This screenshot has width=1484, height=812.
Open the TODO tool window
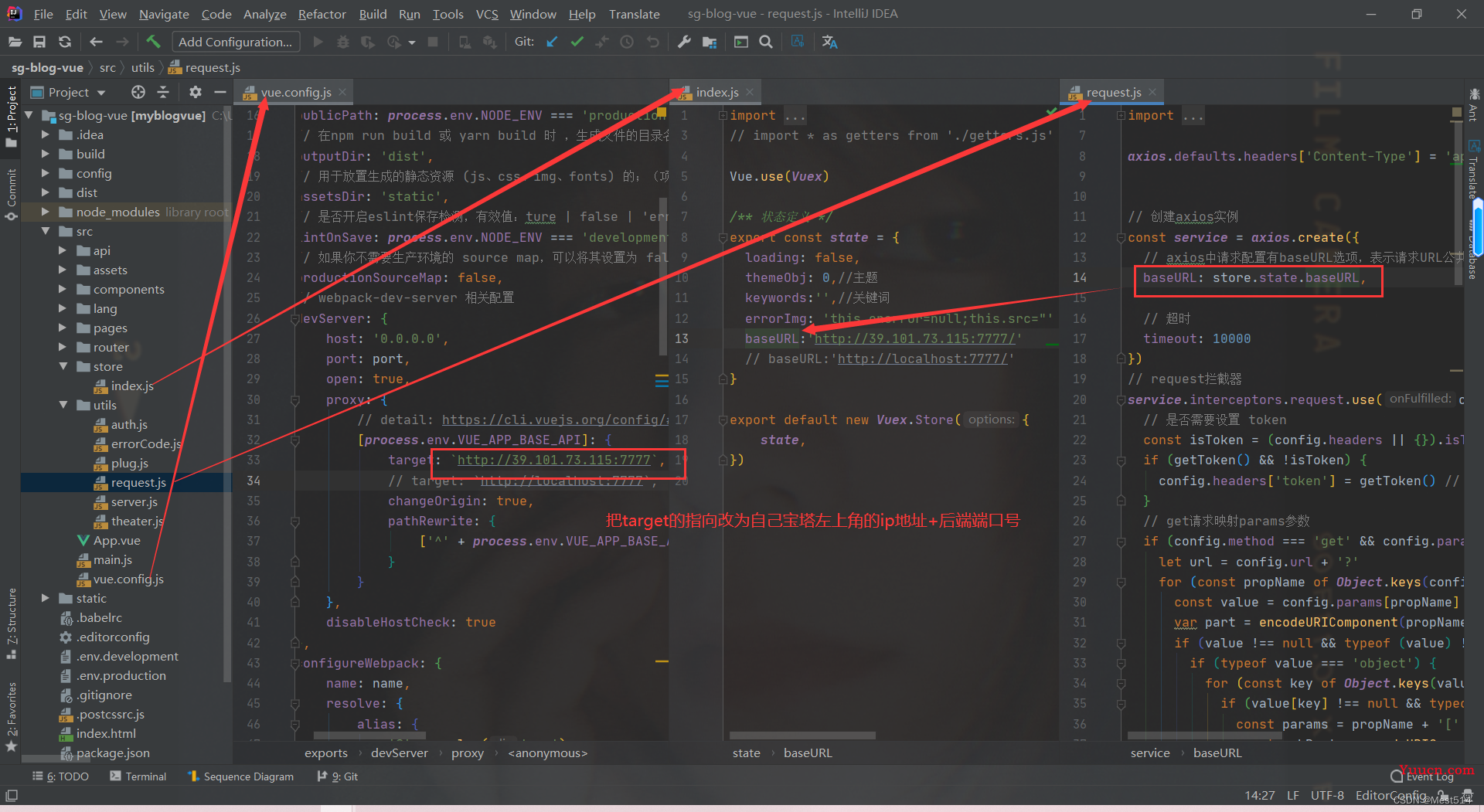pos(61,776)
